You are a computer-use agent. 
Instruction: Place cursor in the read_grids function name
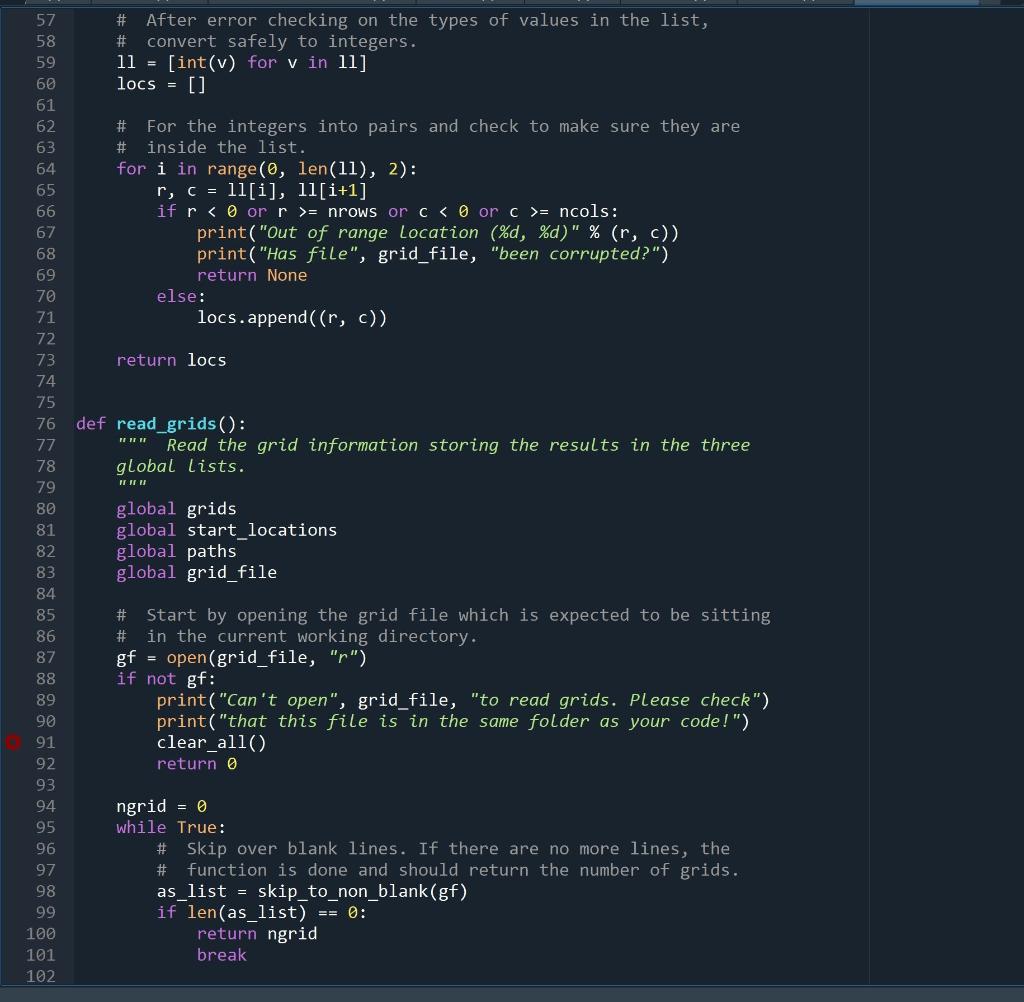pyautogui.click(x=166, y=423)
